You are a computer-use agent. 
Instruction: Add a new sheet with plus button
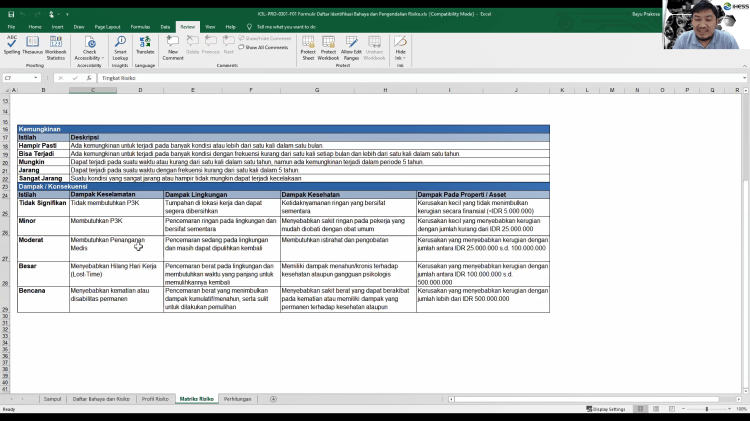[x=273, y=398]
